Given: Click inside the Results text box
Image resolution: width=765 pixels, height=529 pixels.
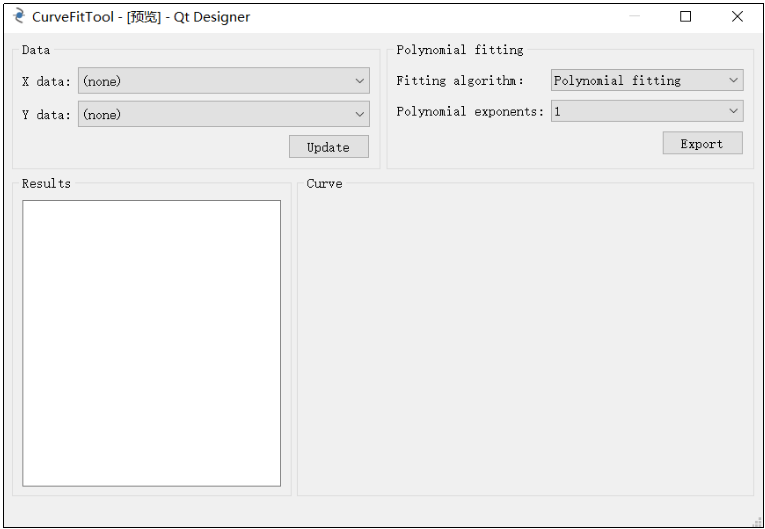Looking at the screenshot, I should [x=151, y=343].
